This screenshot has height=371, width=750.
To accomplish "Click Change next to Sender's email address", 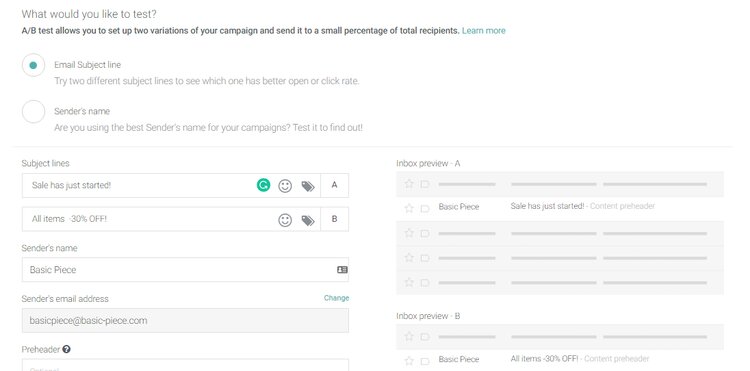I will tap(336, 298).
